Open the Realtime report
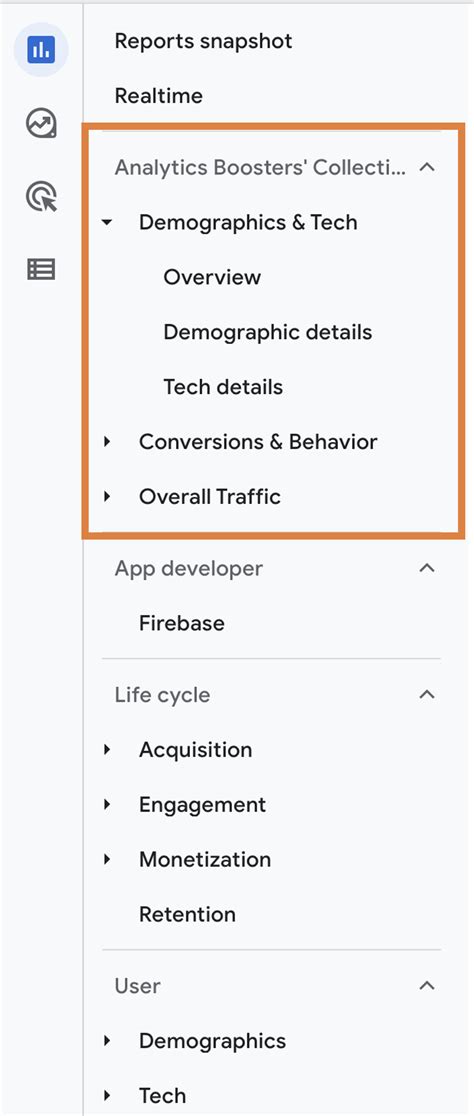Viewport: 474px width, 1116px height. pos(159,96)
